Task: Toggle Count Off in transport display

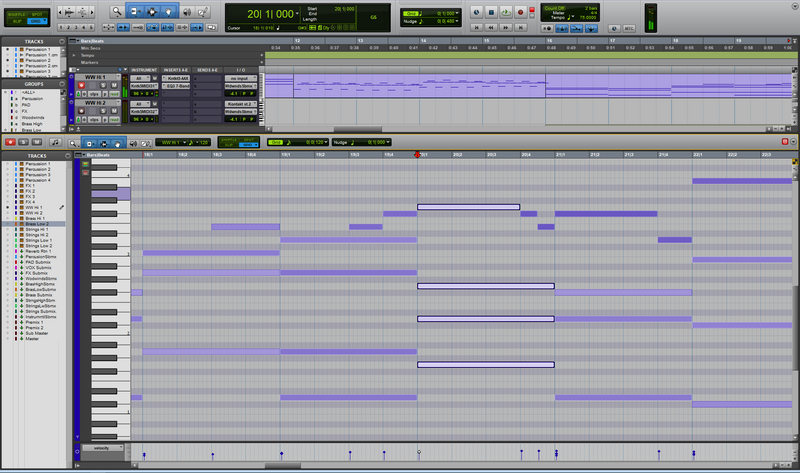Action: [554, 8]
